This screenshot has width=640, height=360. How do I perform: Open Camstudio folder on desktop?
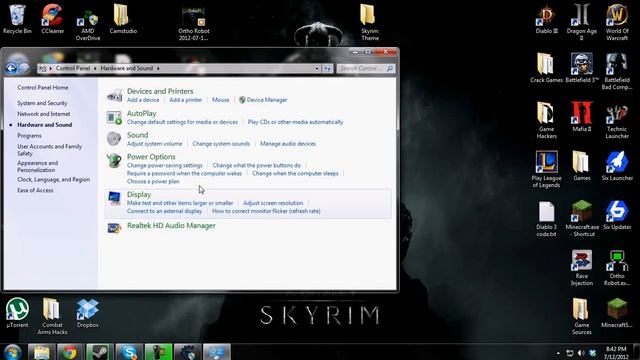click(x=123, y=19)
